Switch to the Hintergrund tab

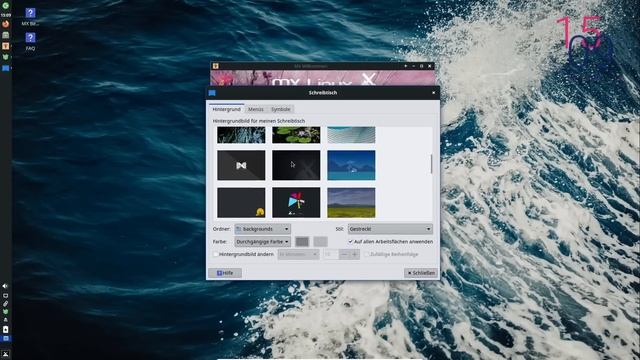(x=227, y=109)
